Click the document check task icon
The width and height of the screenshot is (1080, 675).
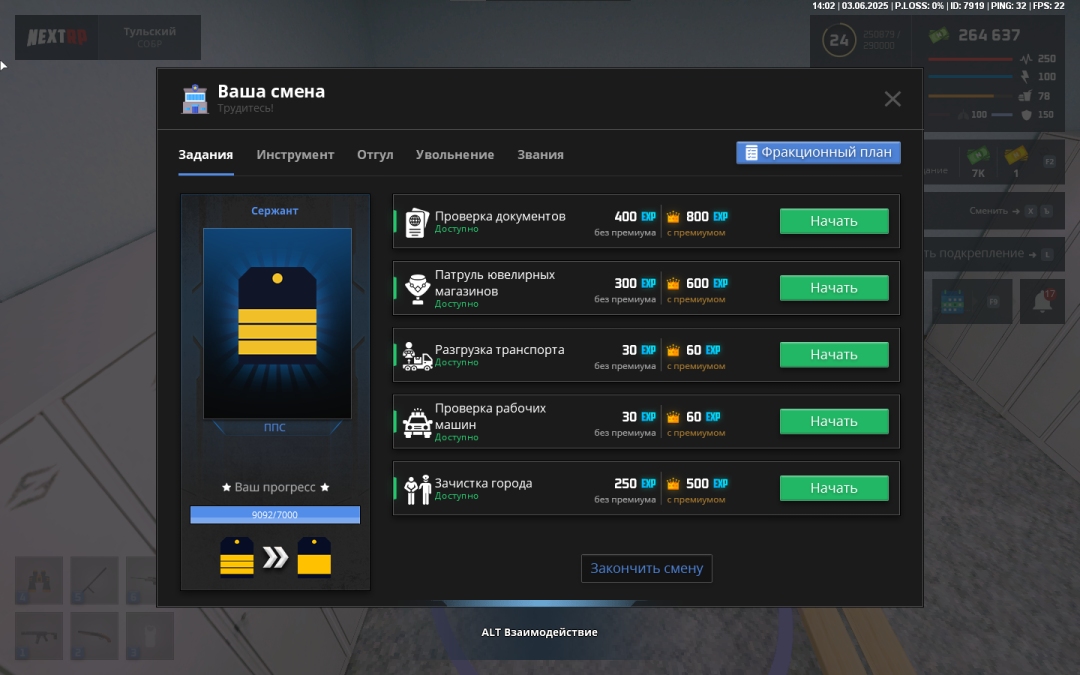pos(417,222)
